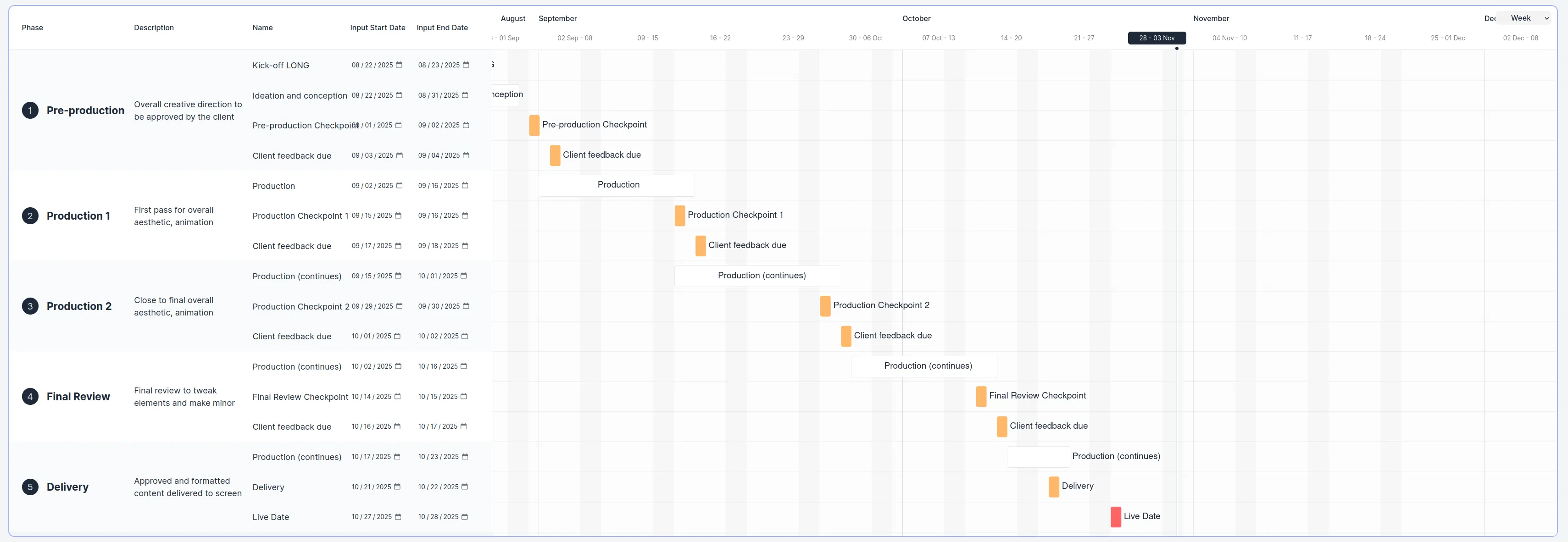
Task: Click calendar icon beside Final Review Checkpoint start date
Action: click(399, 396)
